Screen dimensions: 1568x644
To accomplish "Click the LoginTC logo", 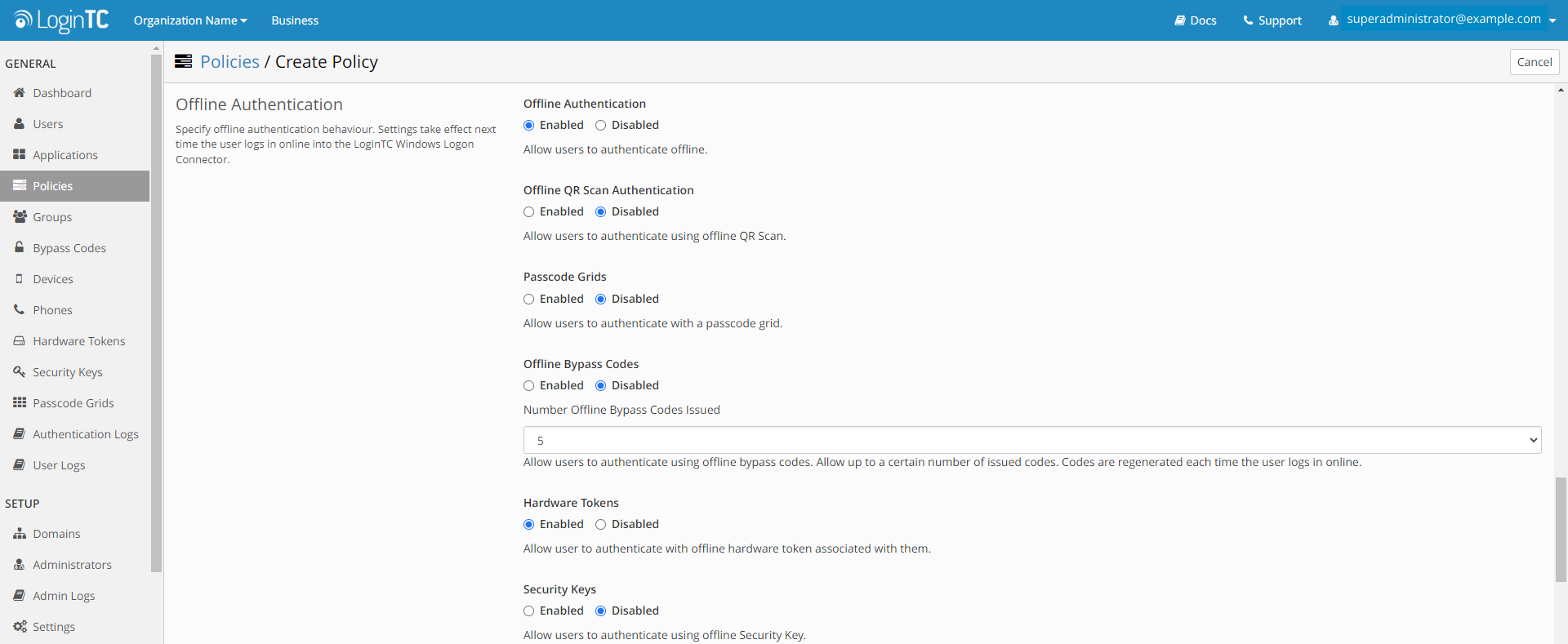I will (x=61, y=20).
